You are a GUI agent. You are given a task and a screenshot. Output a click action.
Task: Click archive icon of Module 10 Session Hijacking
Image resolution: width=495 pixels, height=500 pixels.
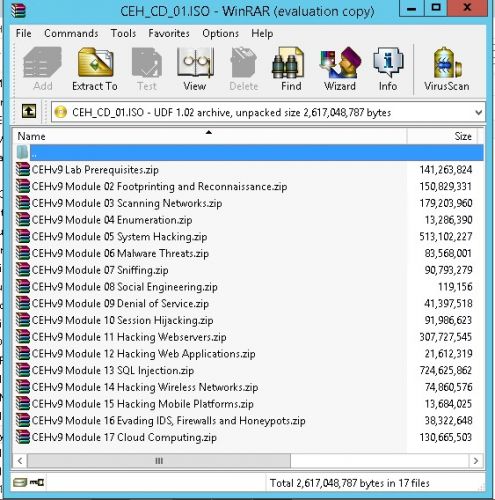click(23, 320)
